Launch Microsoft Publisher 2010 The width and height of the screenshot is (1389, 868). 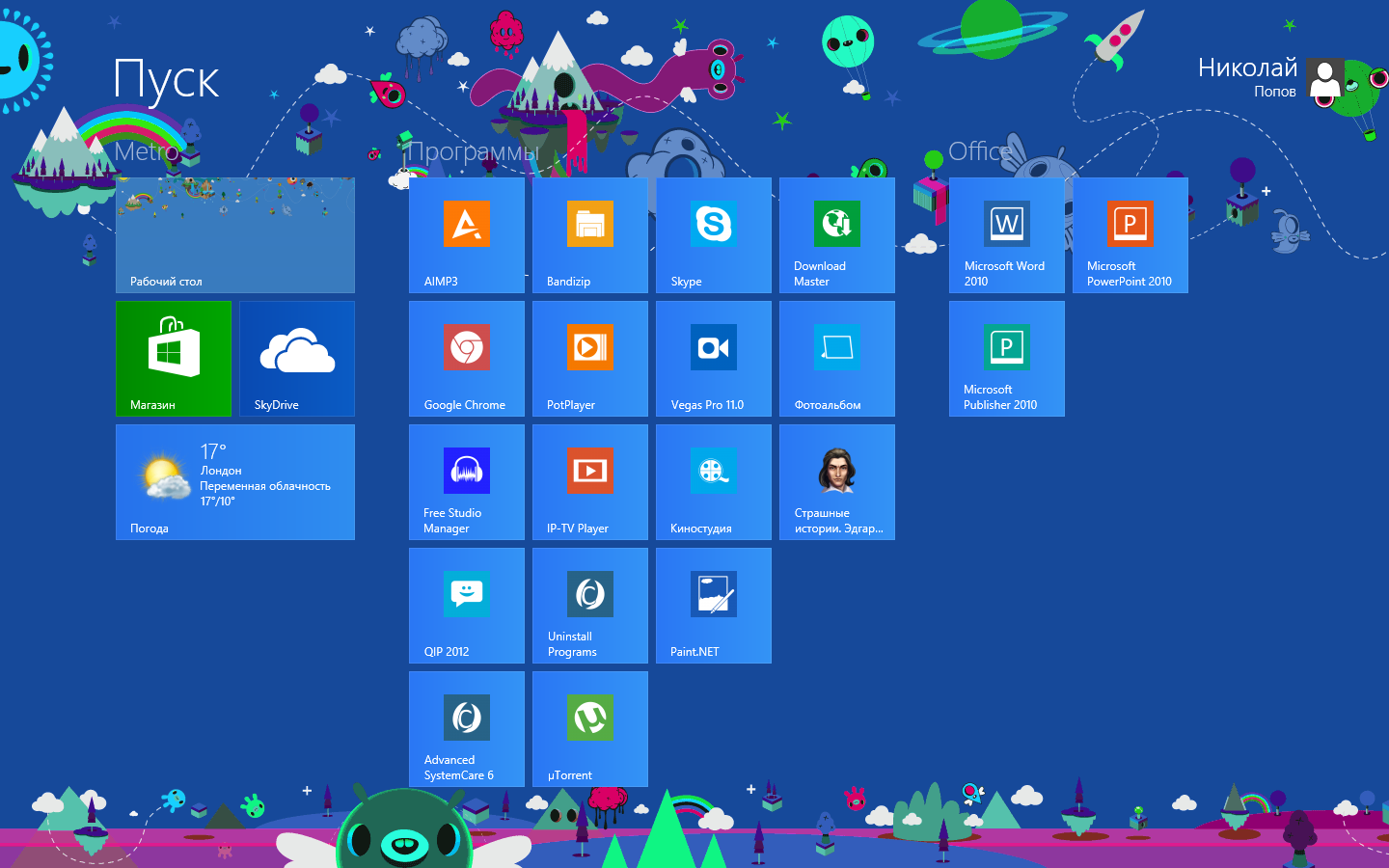(1007, 359)
